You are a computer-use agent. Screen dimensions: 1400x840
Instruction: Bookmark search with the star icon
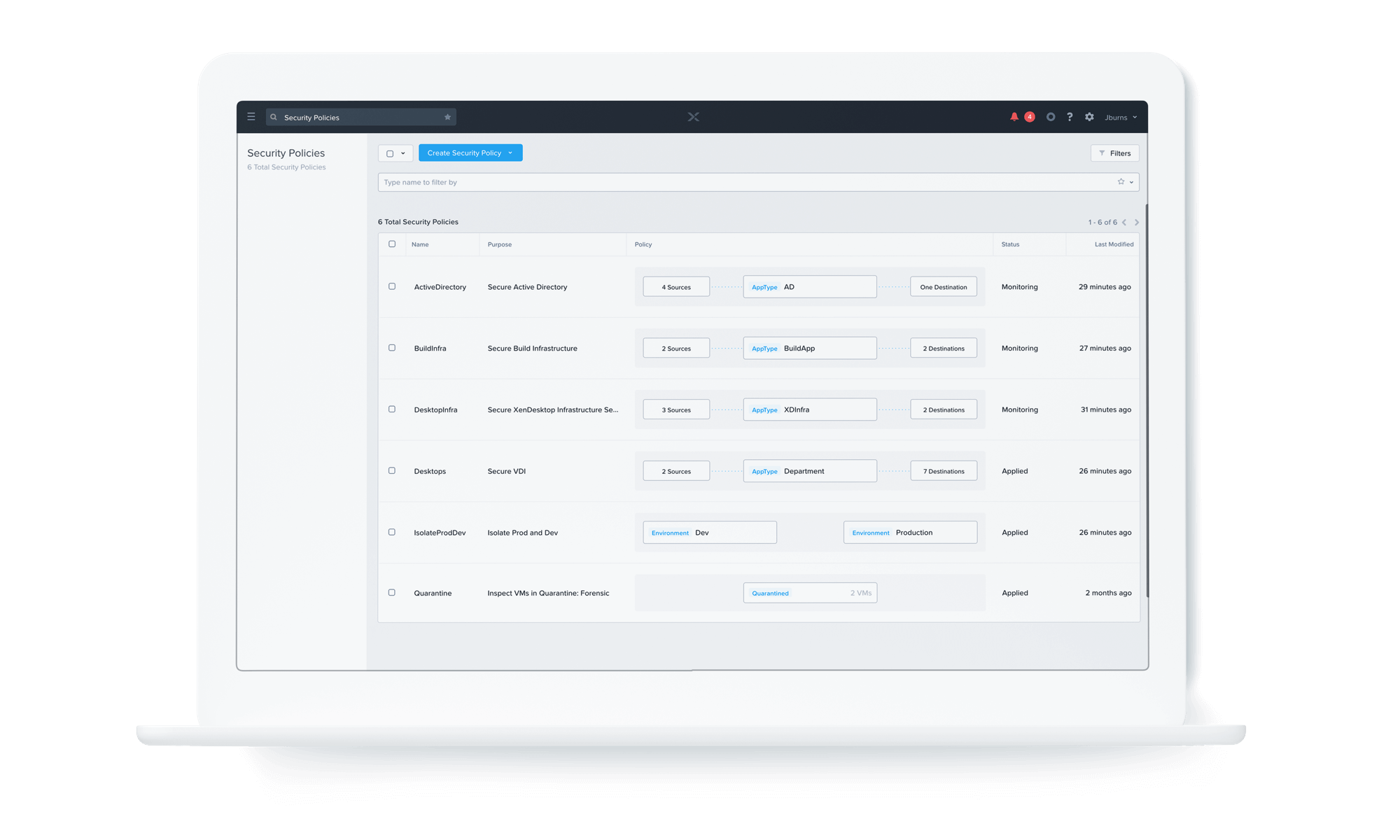click(x=447, y=118)
